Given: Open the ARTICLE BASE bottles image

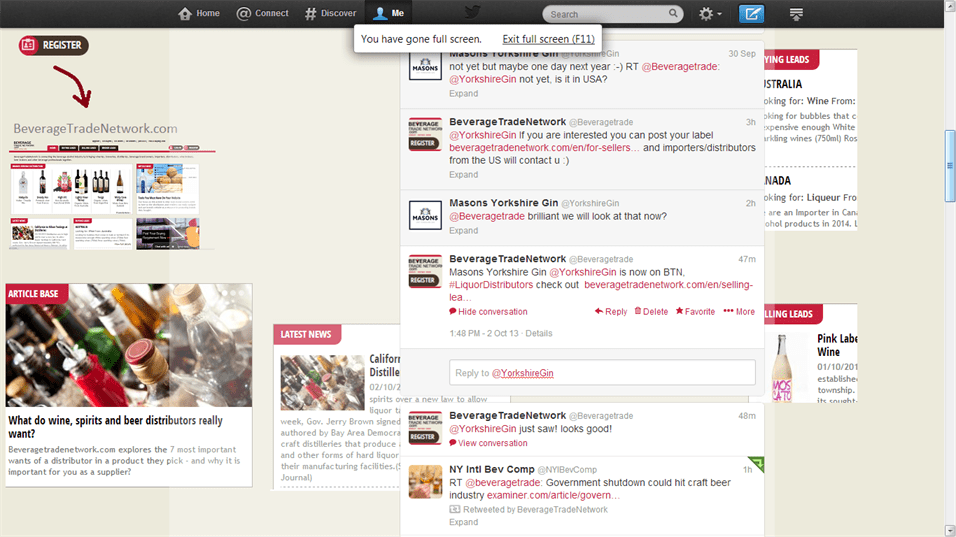Looking at the screenshot, I should 129,345.
